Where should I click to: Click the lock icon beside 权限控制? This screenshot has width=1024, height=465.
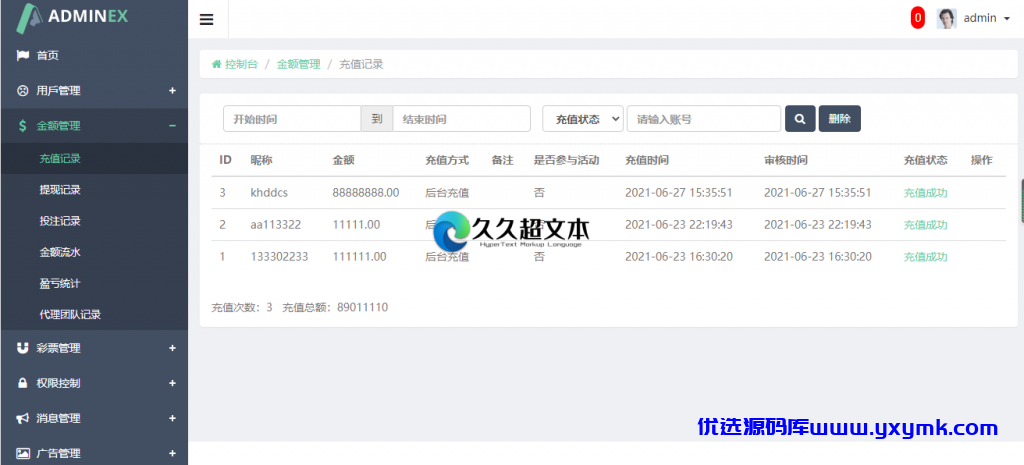pos(22,383)
